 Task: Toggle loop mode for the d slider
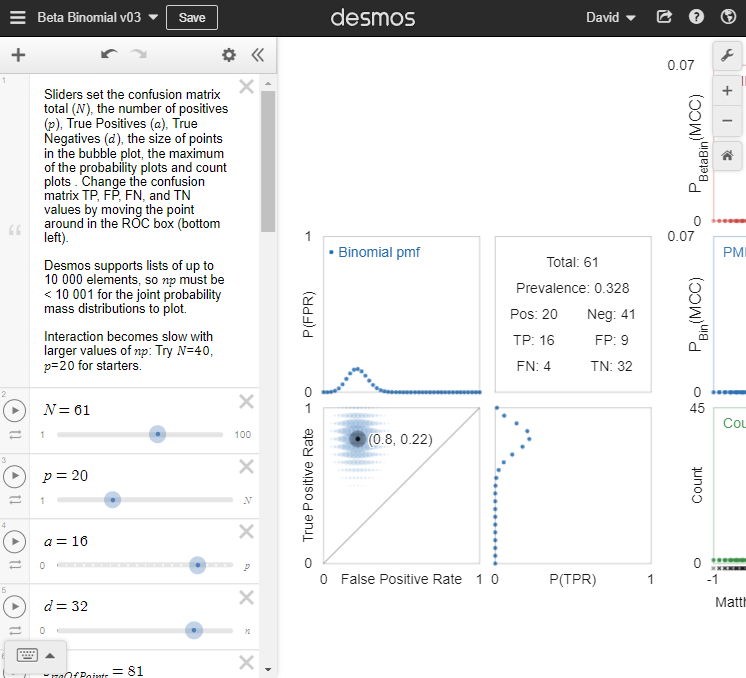tap(15, 630)
